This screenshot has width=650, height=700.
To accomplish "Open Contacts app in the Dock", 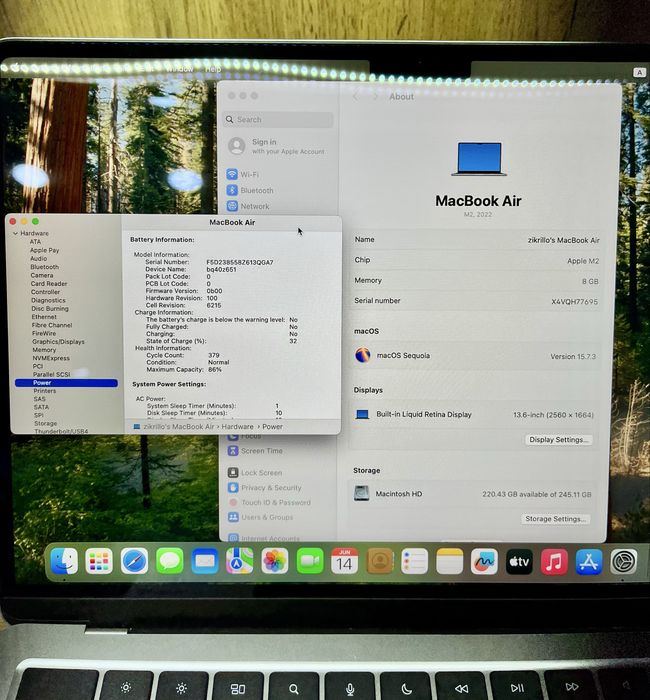I will pyautogui.click(x=380, y=561).
